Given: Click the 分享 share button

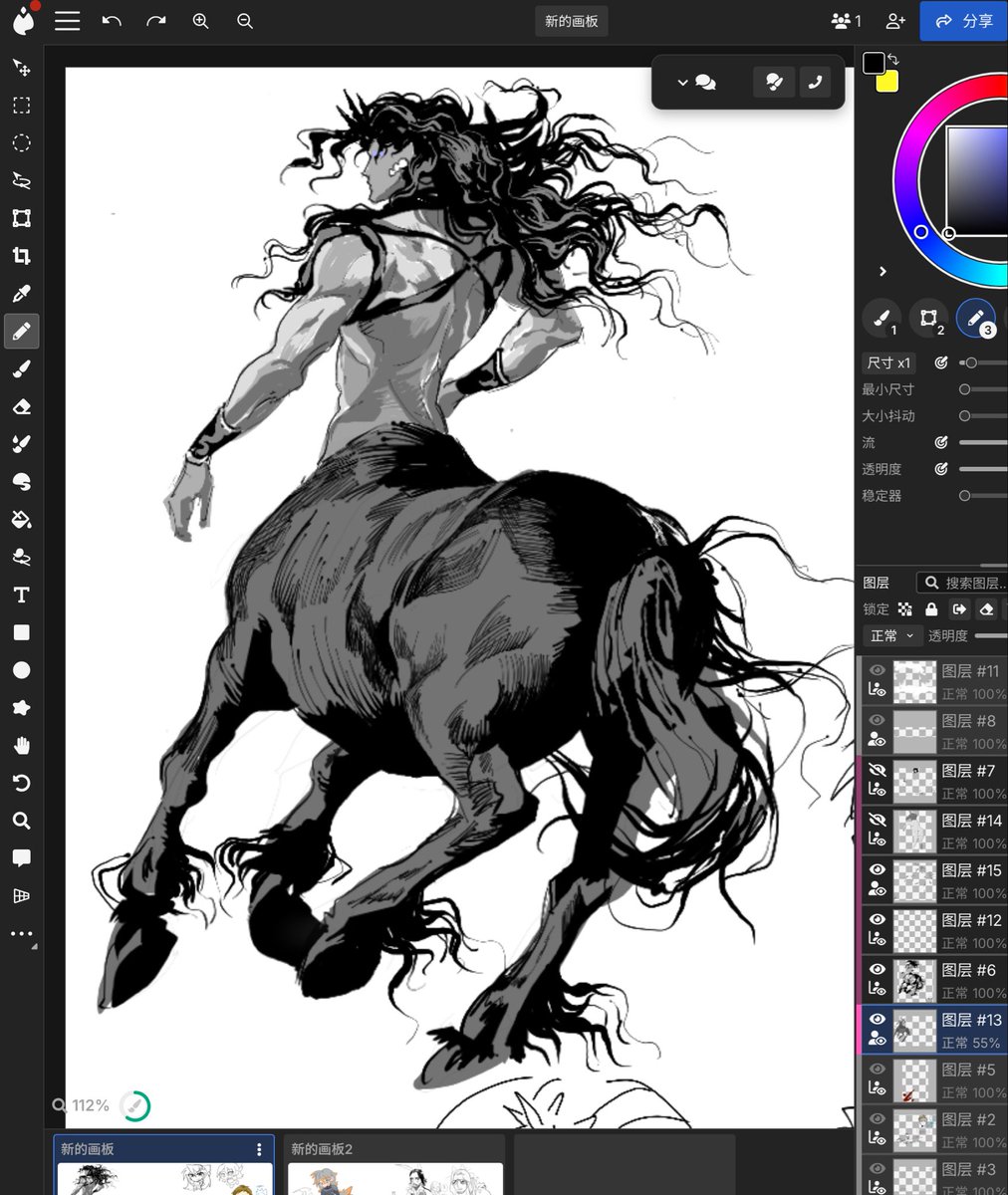Looking at the screenshot, I should pos(963,21).
